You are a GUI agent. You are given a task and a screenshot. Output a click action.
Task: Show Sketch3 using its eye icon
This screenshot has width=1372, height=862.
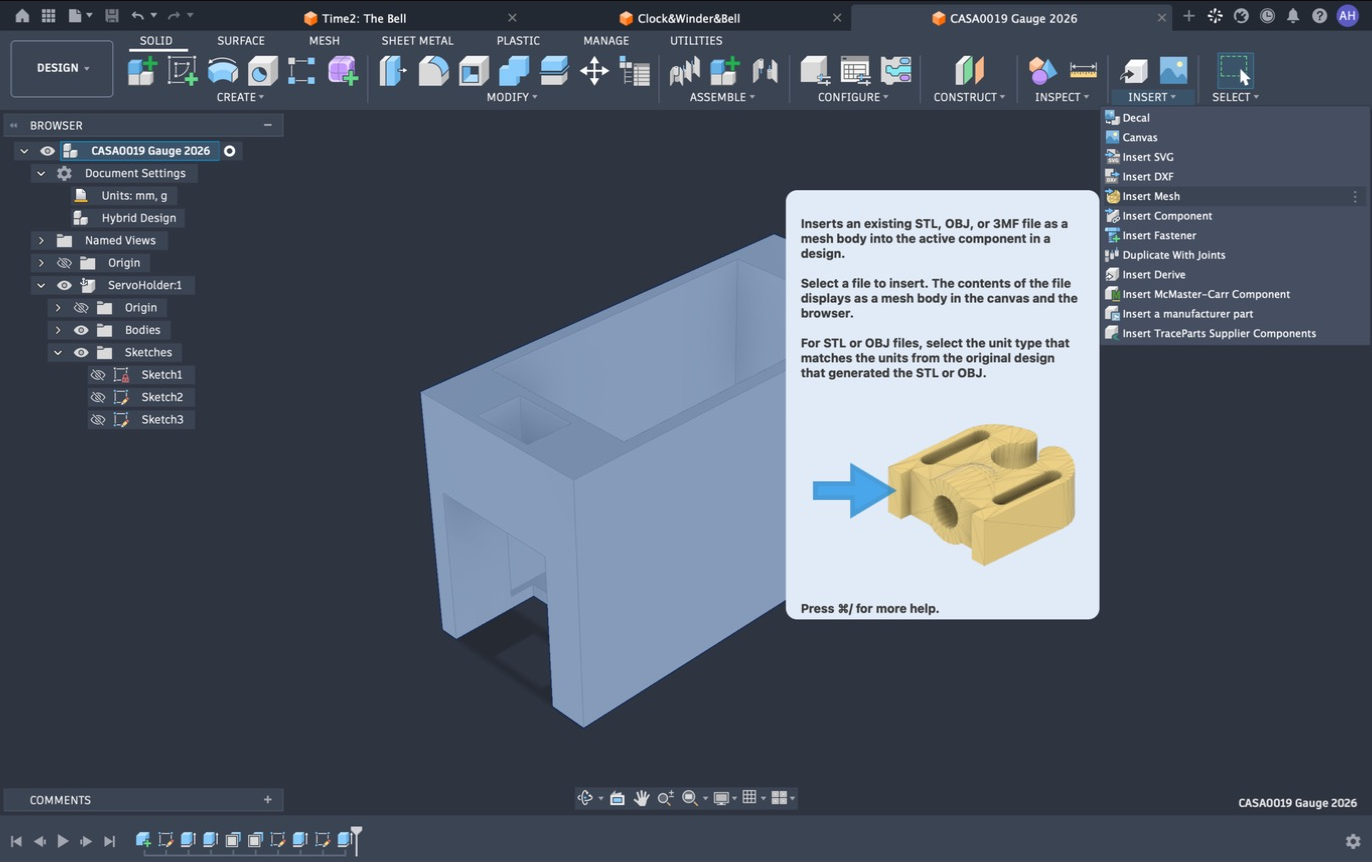[97, 420]
